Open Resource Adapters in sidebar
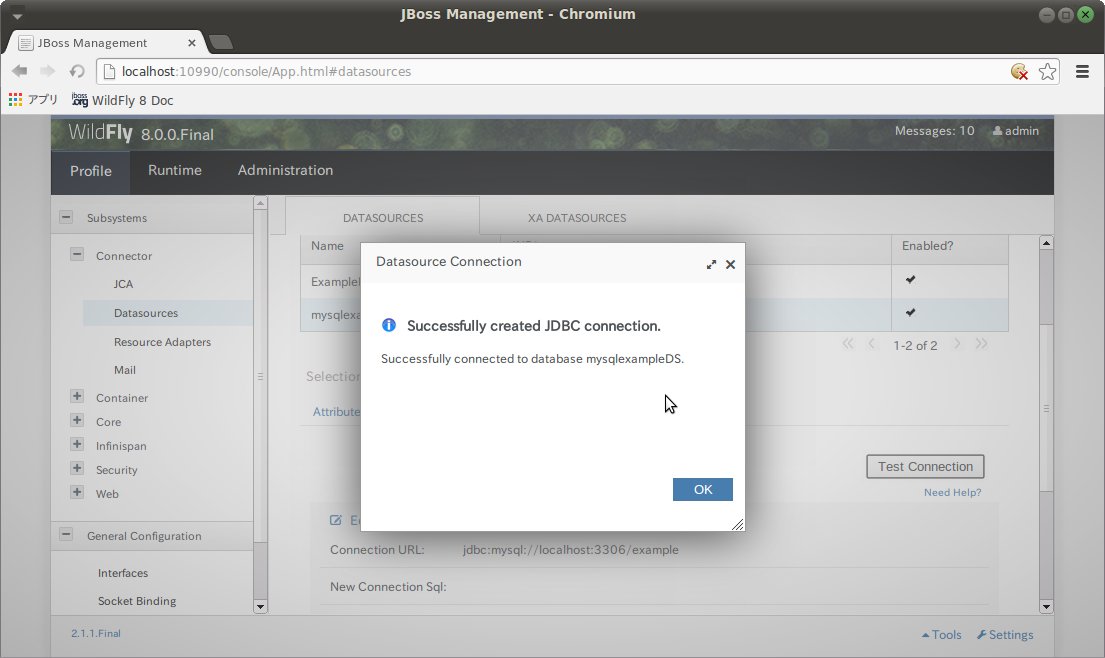 tap(162, 342)
